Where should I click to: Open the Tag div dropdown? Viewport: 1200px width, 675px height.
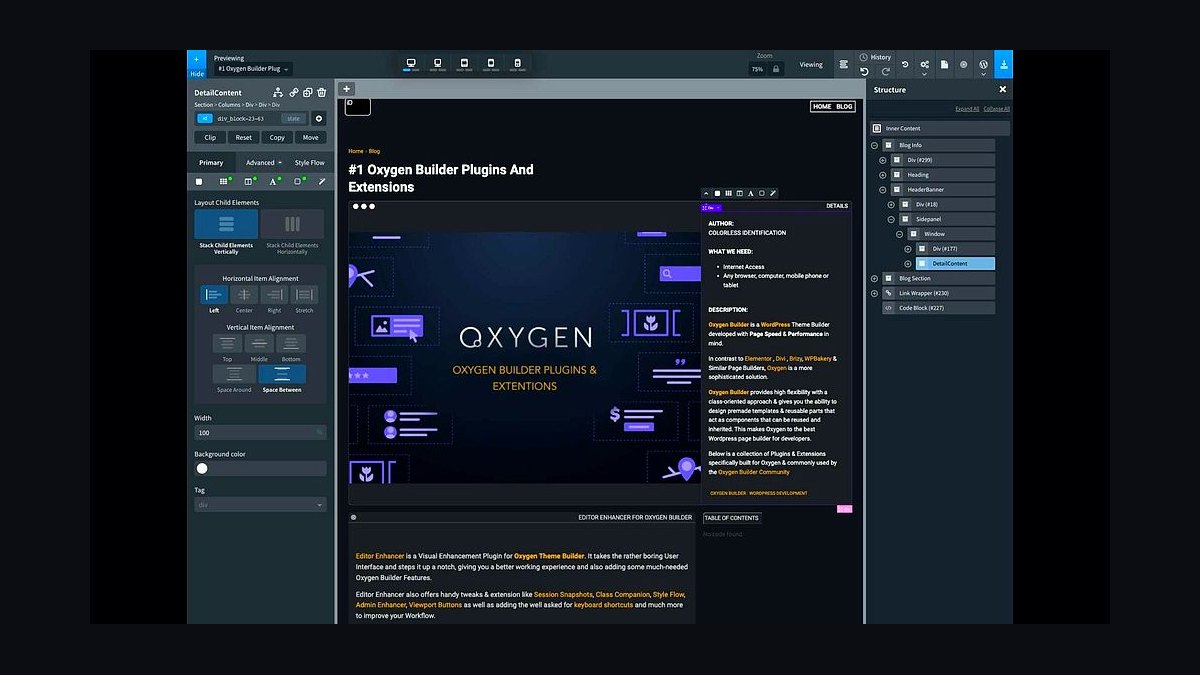pyautogui.click(x=260, y=505)
